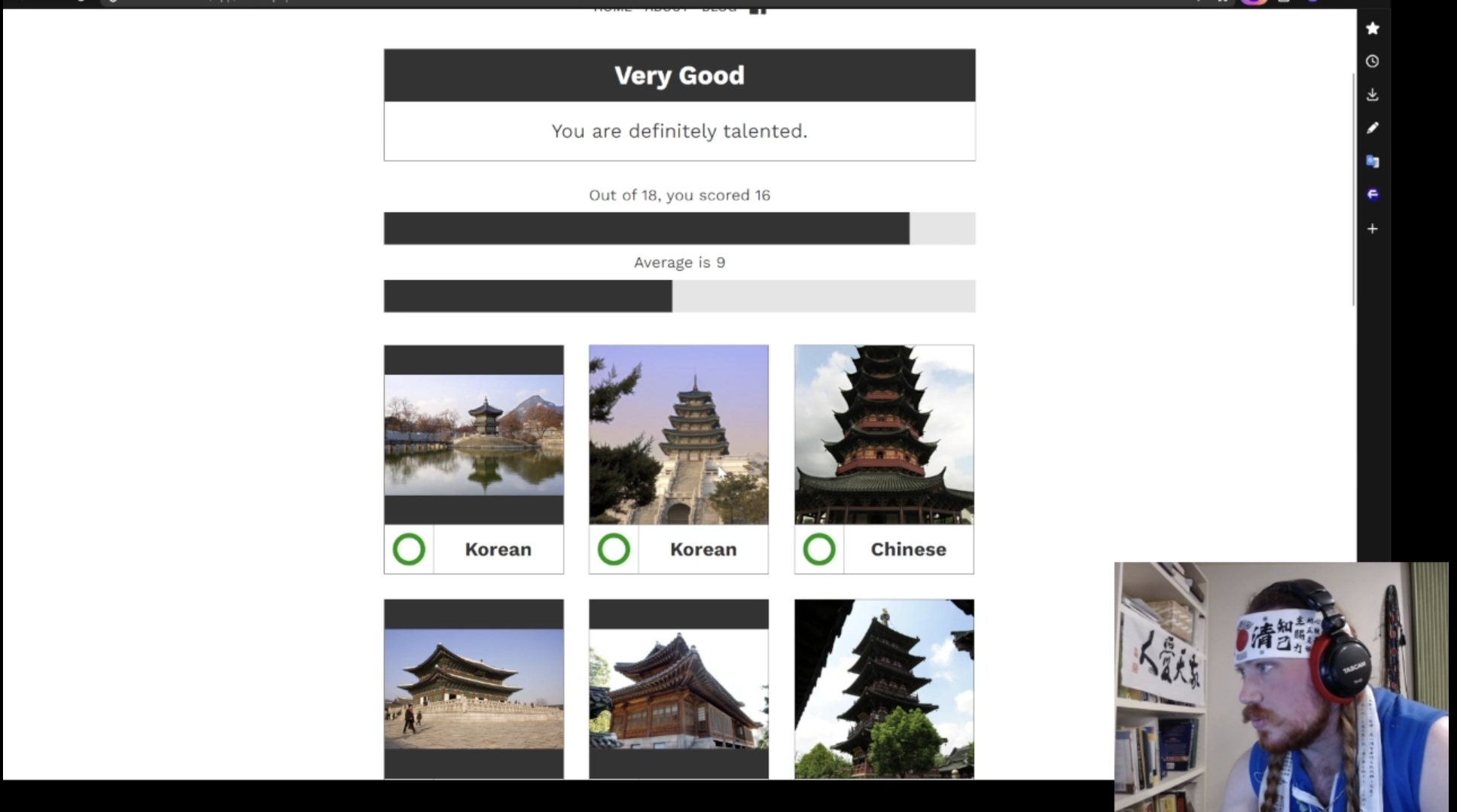Image resolution: width=1457 pixels, height=812 pixels.
Task: Click the Korean label under the stairway pagoda
Action: (x=703, y=549)
